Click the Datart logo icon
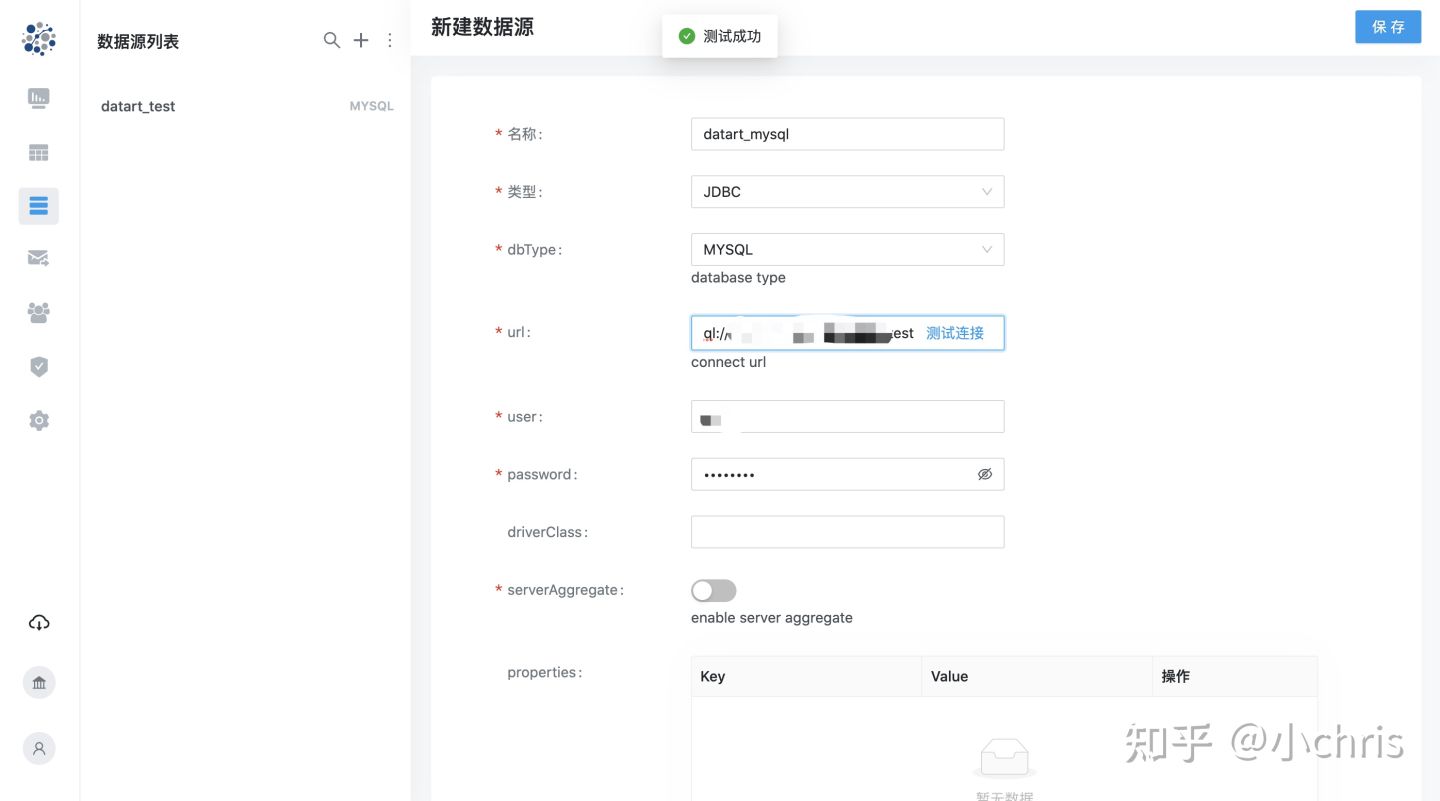Image resolution: width=1440 pixels, height=801 pixels. [x=39, y=39]
